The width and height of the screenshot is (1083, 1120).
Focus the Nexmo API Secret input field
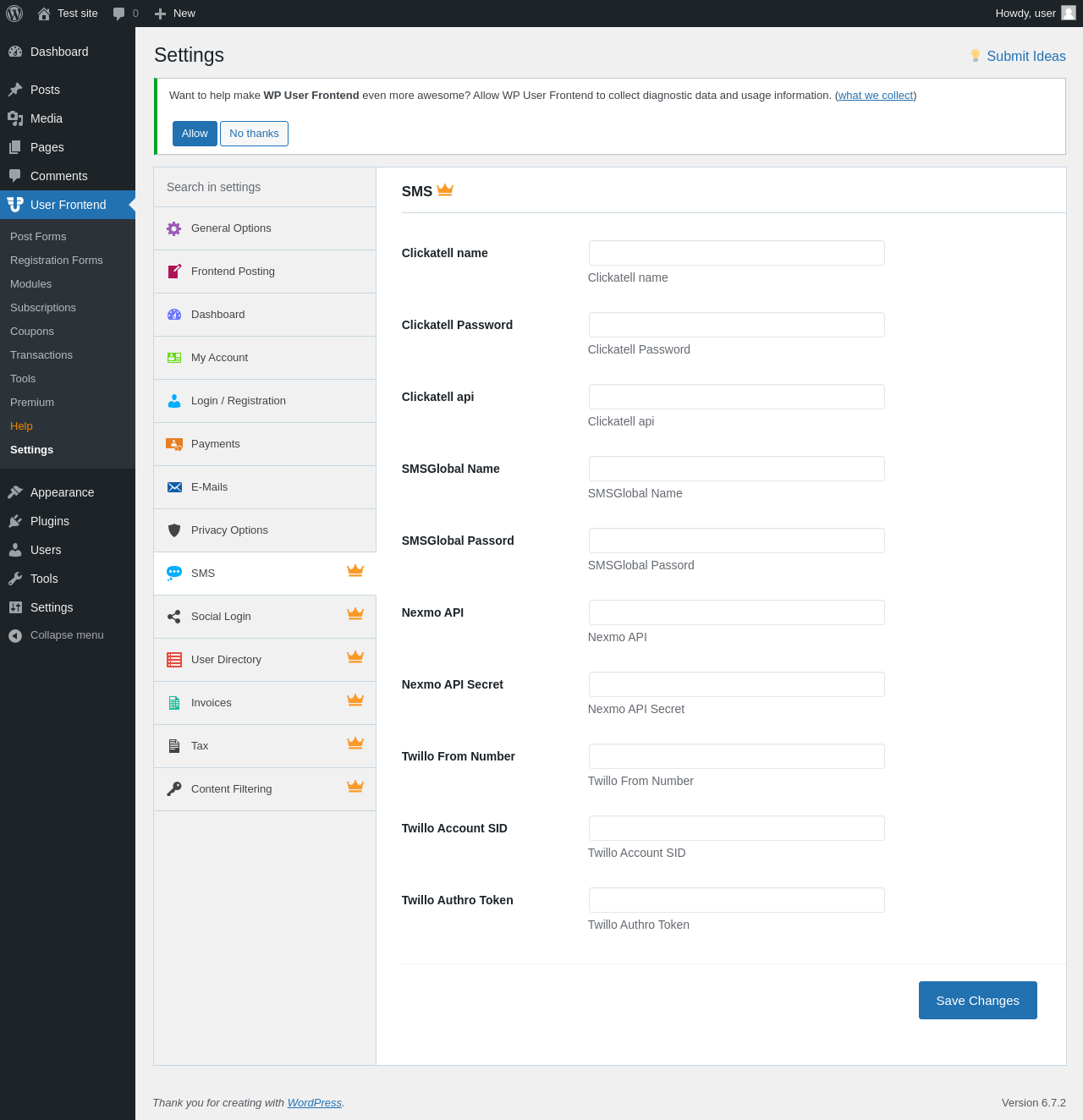(x=737, y=684)
